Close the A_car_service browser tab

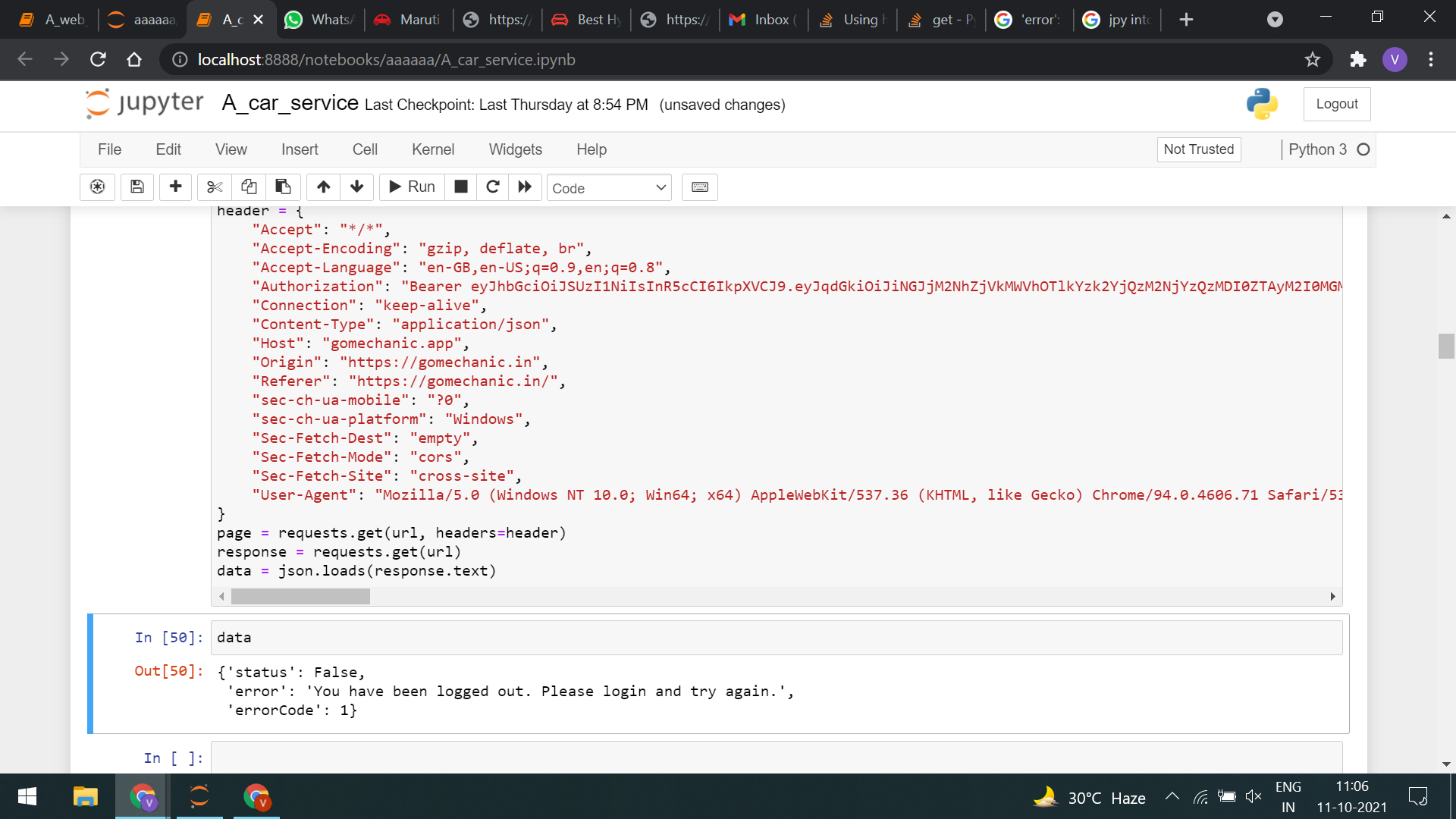point(258,20)
